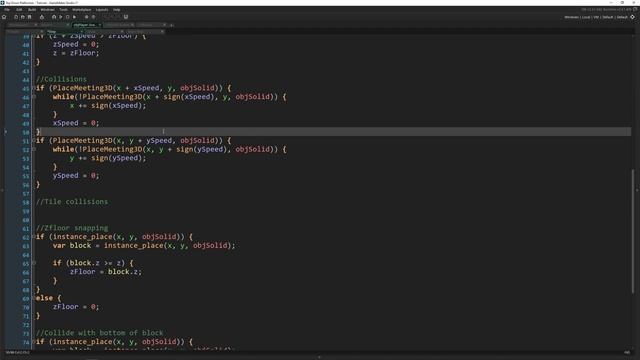640x360 pixels.
Task: Click 'x += sign(xSpeed);' line 47
Action: click(x=108, y=105)
